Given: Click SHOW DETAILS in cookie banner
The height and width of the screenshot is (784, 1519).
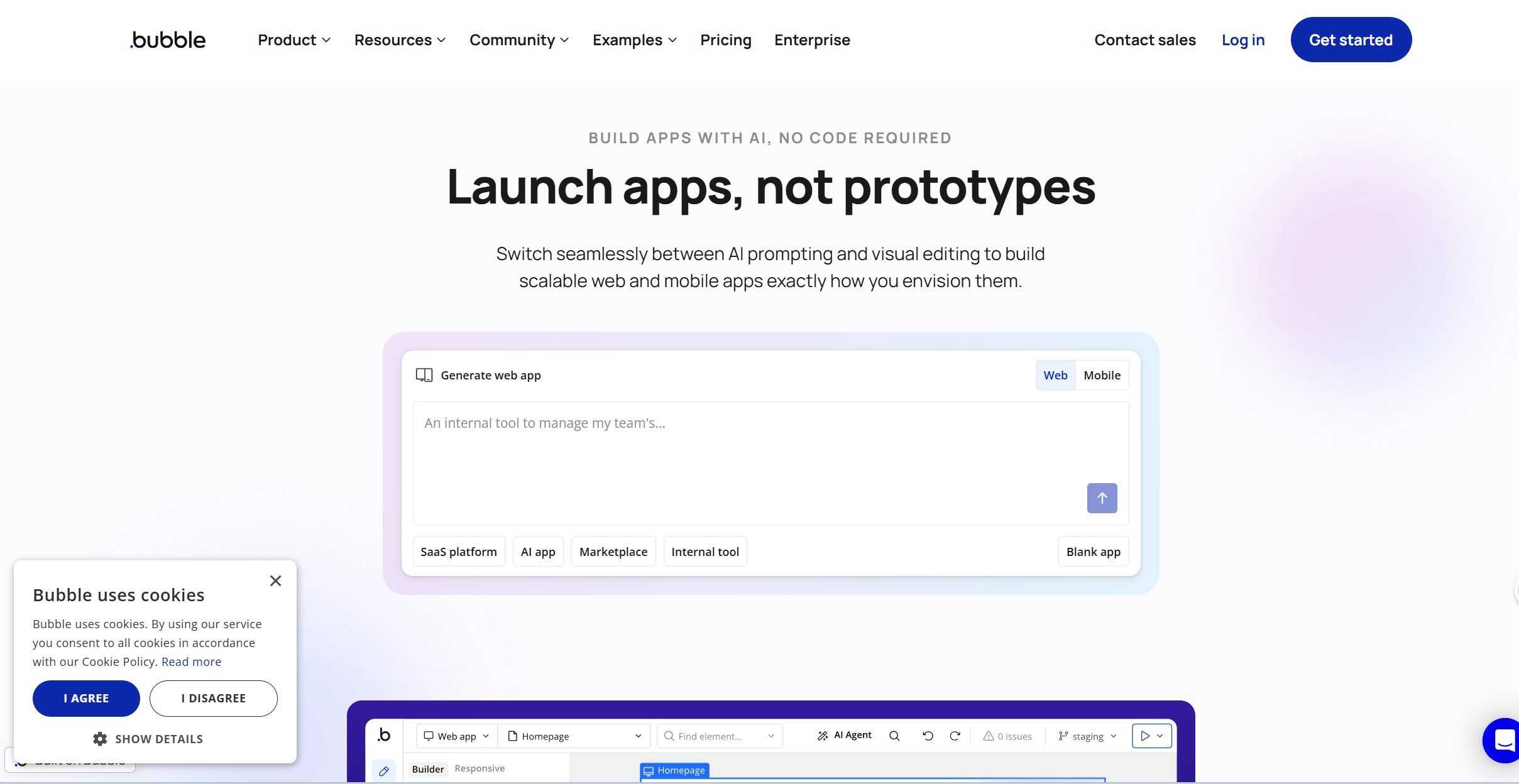Looking at the screenshot, I should coord(158,739).
